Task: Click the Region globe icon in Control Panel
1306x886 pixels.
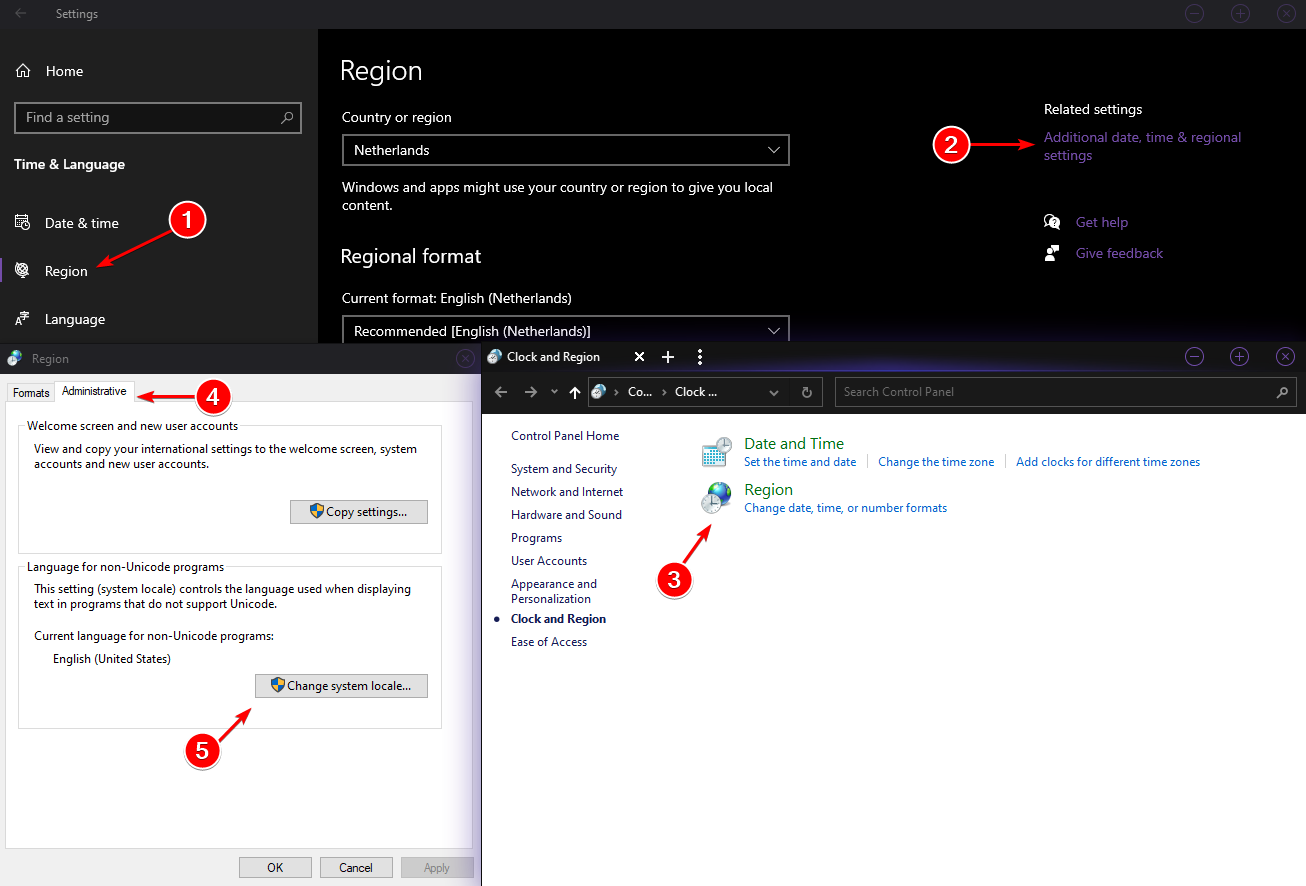Action: 716,498
